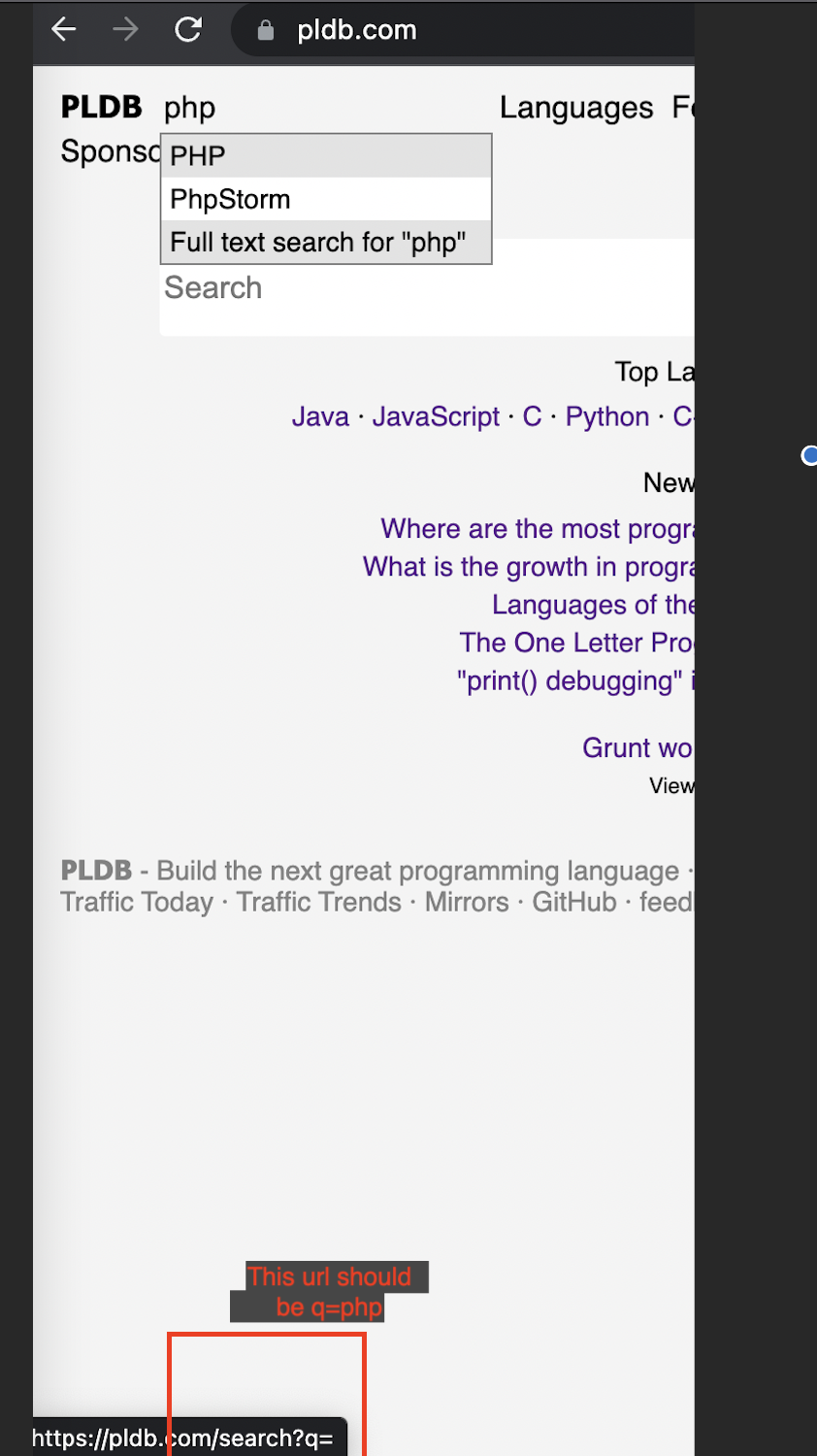This screenshot has height=1456, width=817.
Task: Open the GitHub footer link
Action: pos(574,902)
